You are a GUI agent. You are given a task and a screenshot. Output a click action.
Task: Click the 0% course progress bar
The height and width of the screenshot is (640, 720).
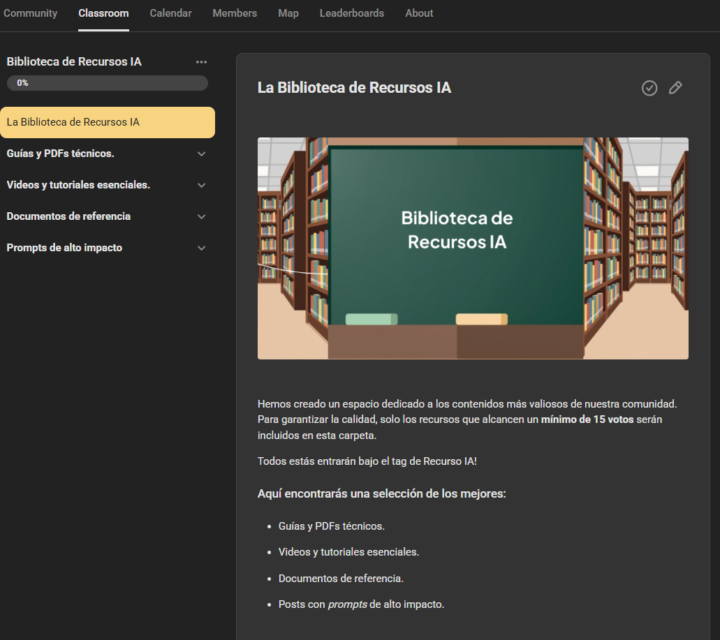[107, 83]
